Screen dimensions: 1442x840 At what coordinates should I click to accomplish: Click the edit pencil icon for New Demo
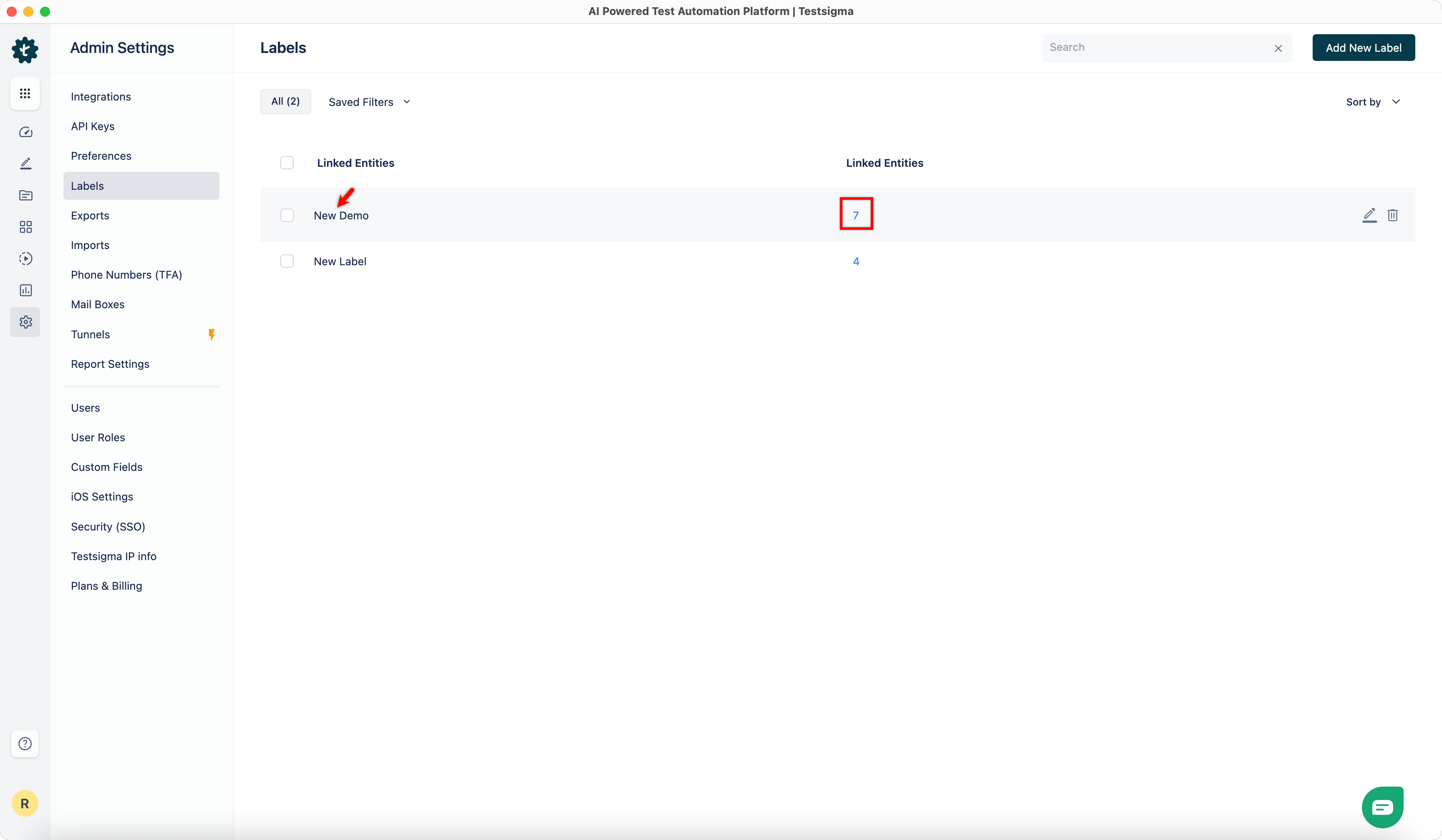1369,215
